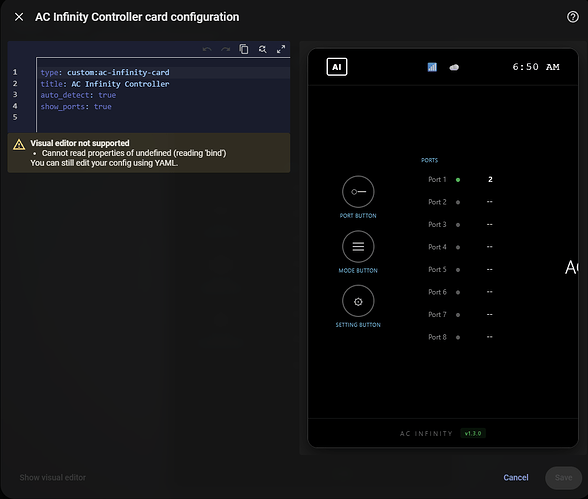Click the cloud status icon

point(454,67)
